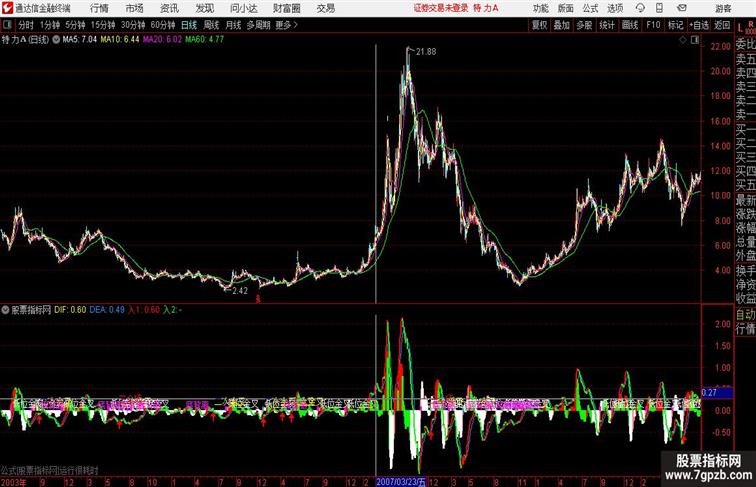Click the 2007/03/23 date marker on timeline
The height and width of the screenshot is (487, 756).
pos(401,482)
